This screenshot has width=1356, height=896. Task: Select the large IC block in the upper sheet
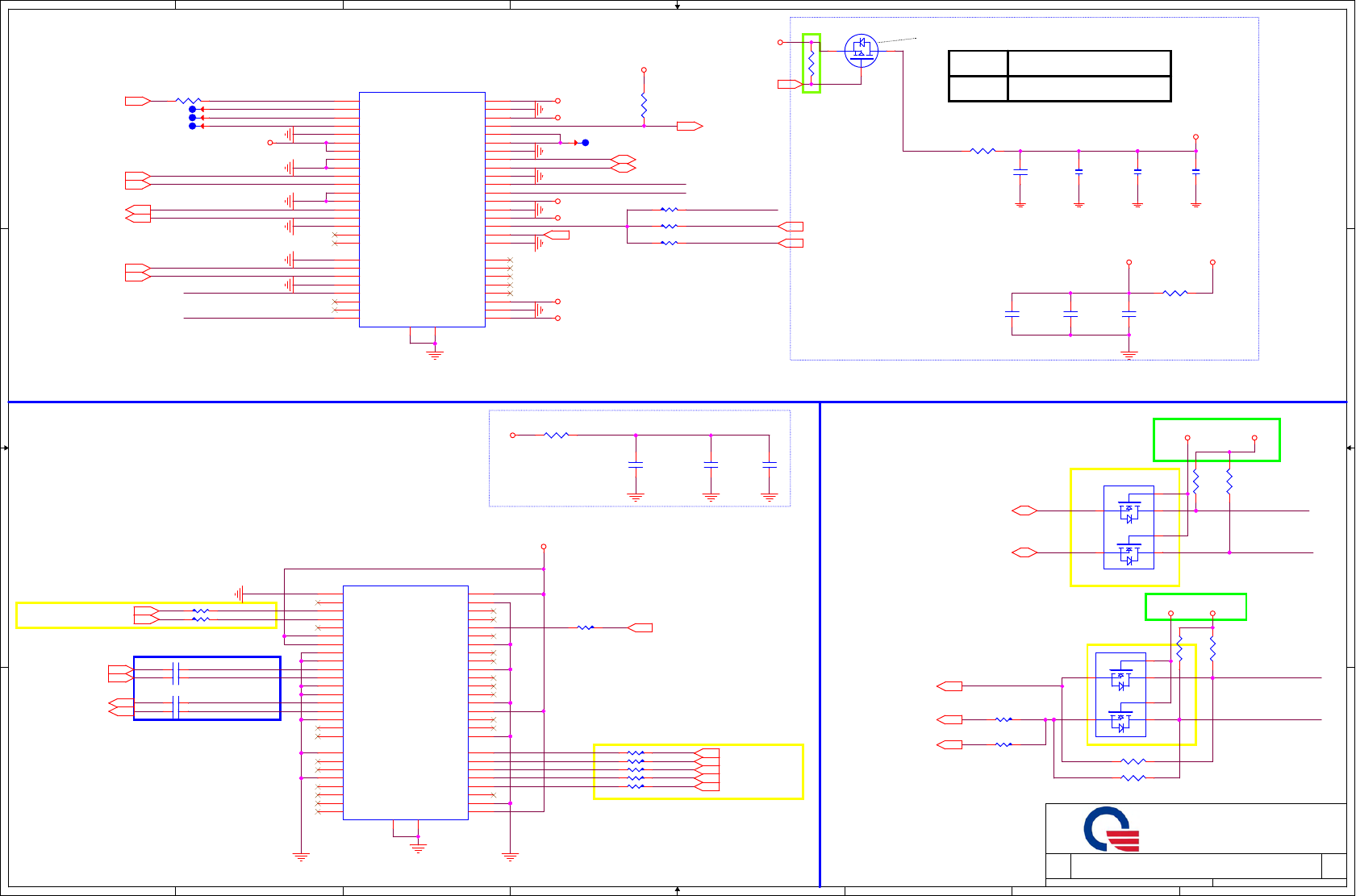[x=422, y=210]
